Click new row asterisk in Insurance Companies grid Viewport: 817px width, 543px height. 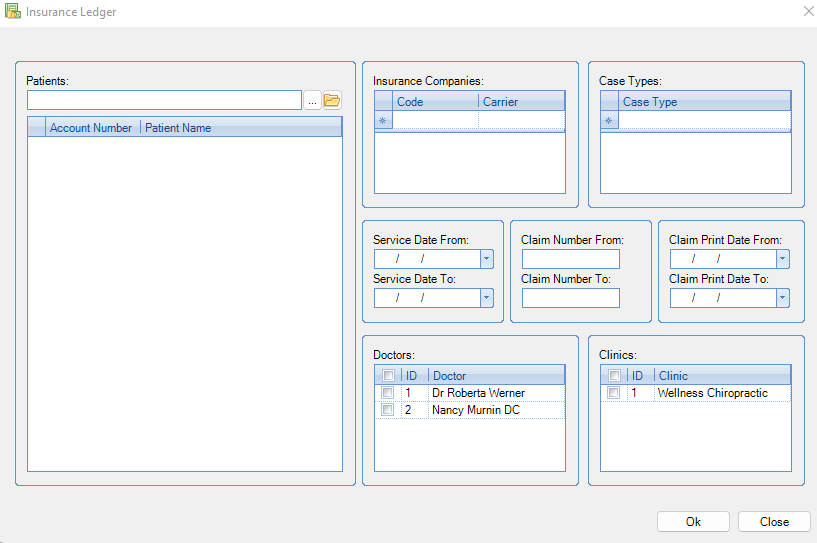click(x=384, y=121)
